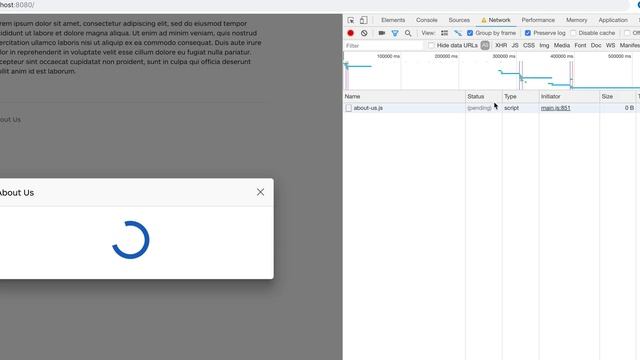Viewport: 640px width, 360px height.
Task: Click the inspect element picker icon
Action: click(351, 20)
